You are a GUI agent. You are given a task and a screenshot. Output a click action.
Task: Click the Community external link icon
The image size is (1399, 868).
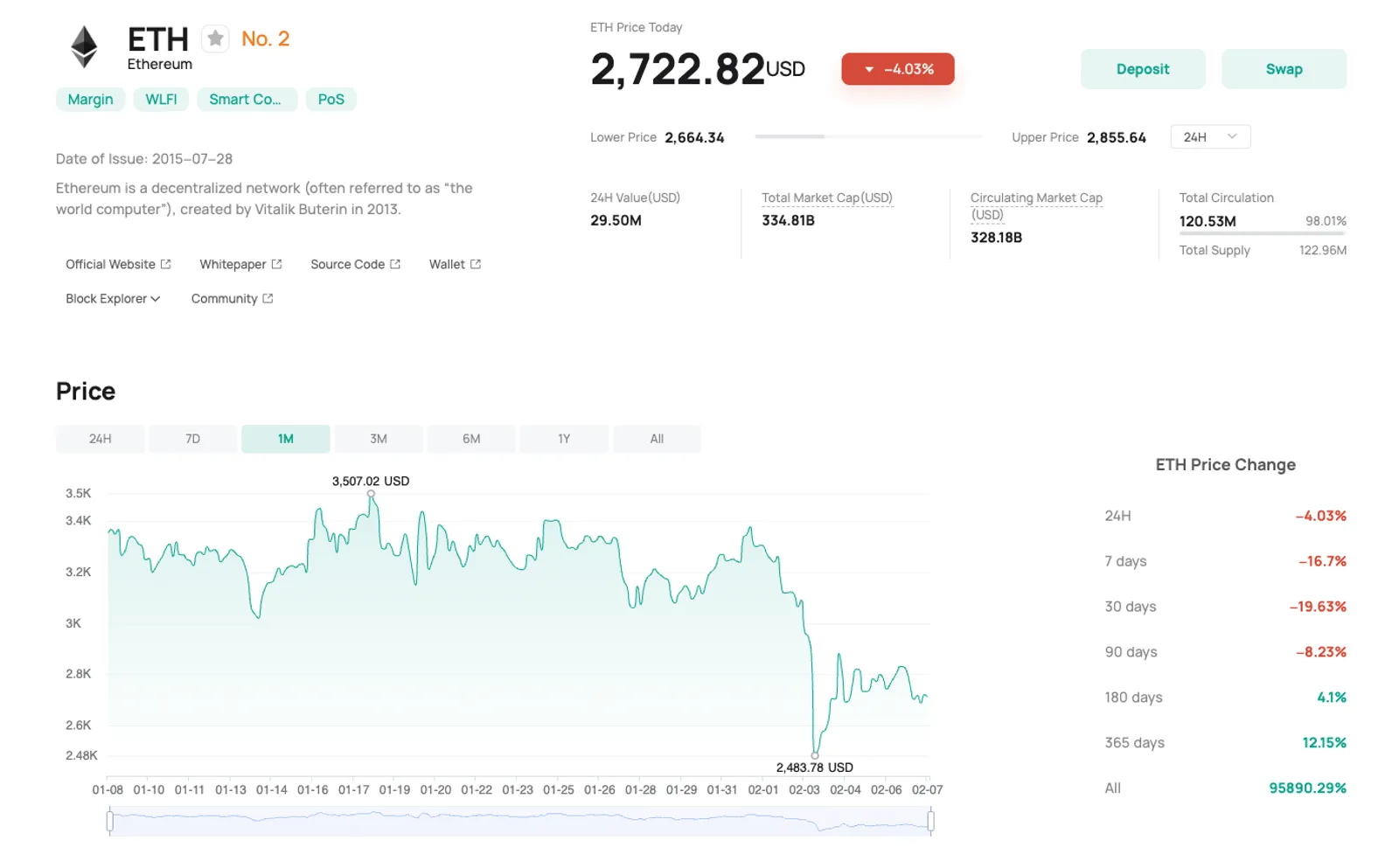[x=268, y=298]
